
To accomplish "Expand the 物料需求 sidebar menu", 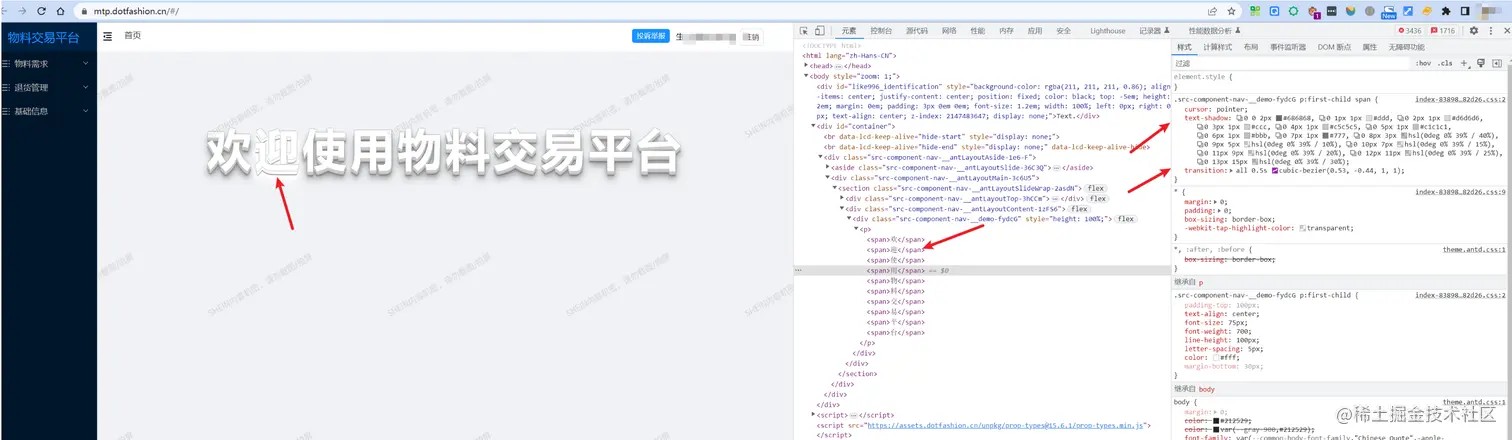I will (48, 63).
